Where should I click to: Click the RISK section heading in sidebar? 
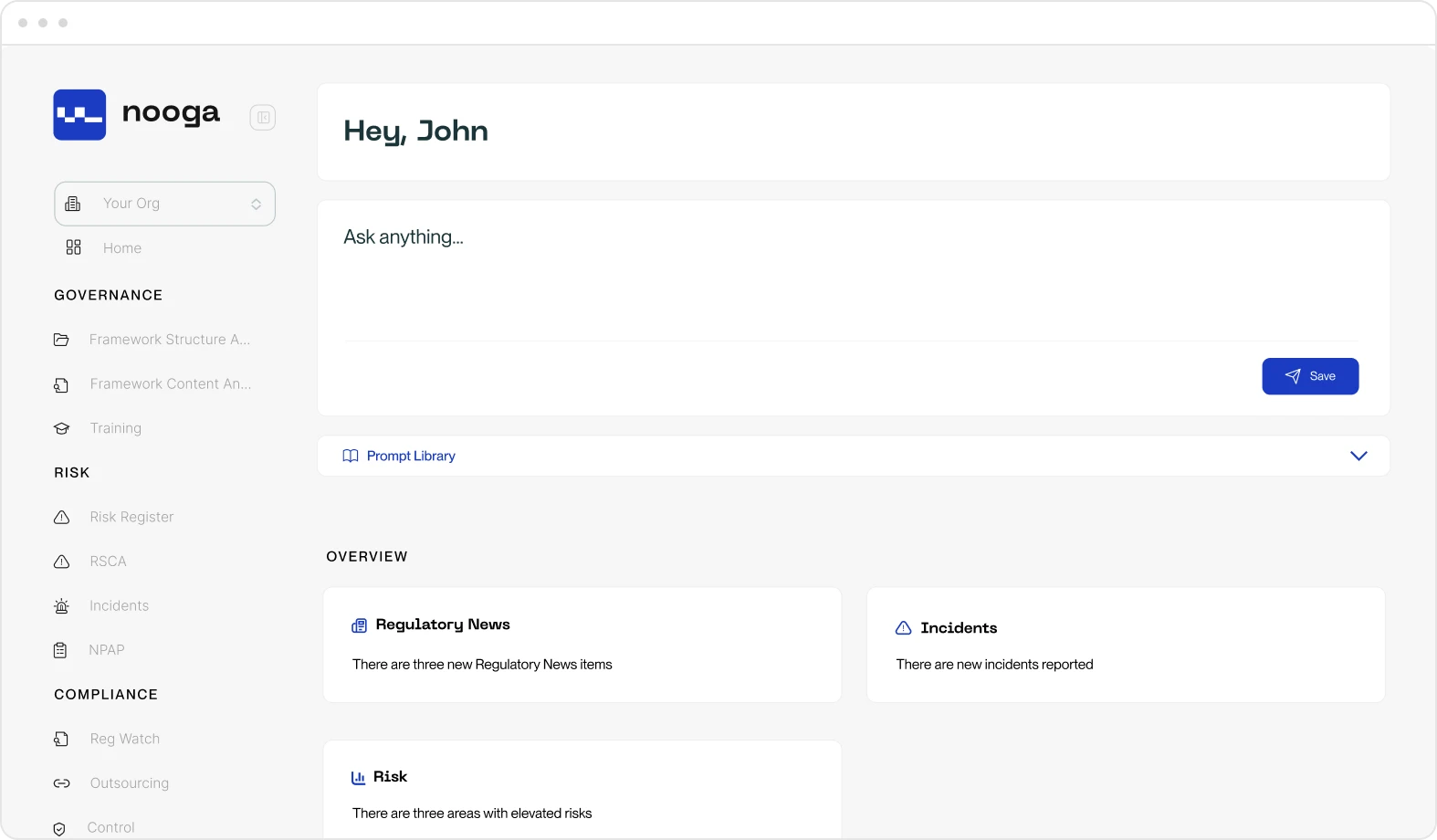(72, 473)
